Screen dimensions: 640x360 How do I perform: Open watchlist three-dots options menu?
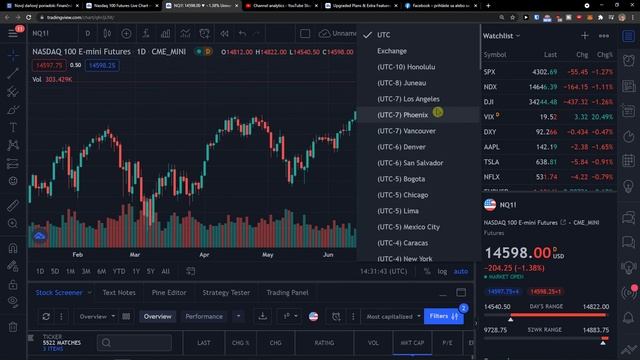pos(604,36)
